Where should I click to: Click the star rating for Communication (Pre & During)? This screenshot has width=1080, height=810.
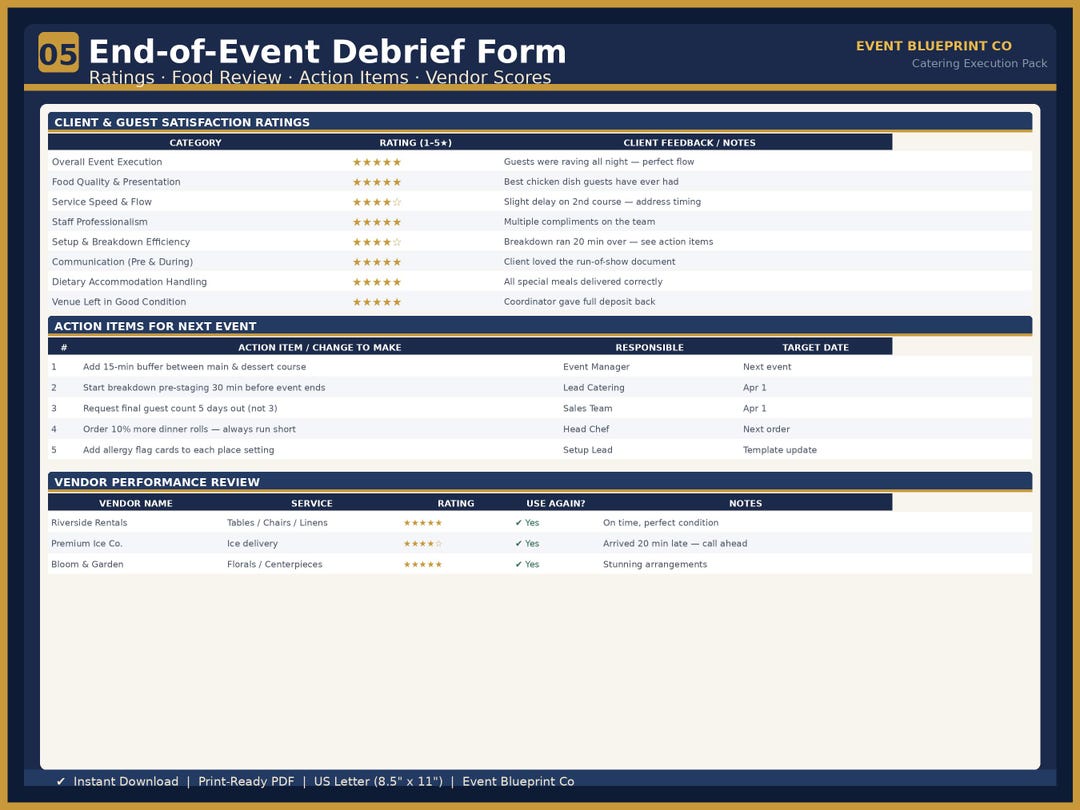pos(377,262)
